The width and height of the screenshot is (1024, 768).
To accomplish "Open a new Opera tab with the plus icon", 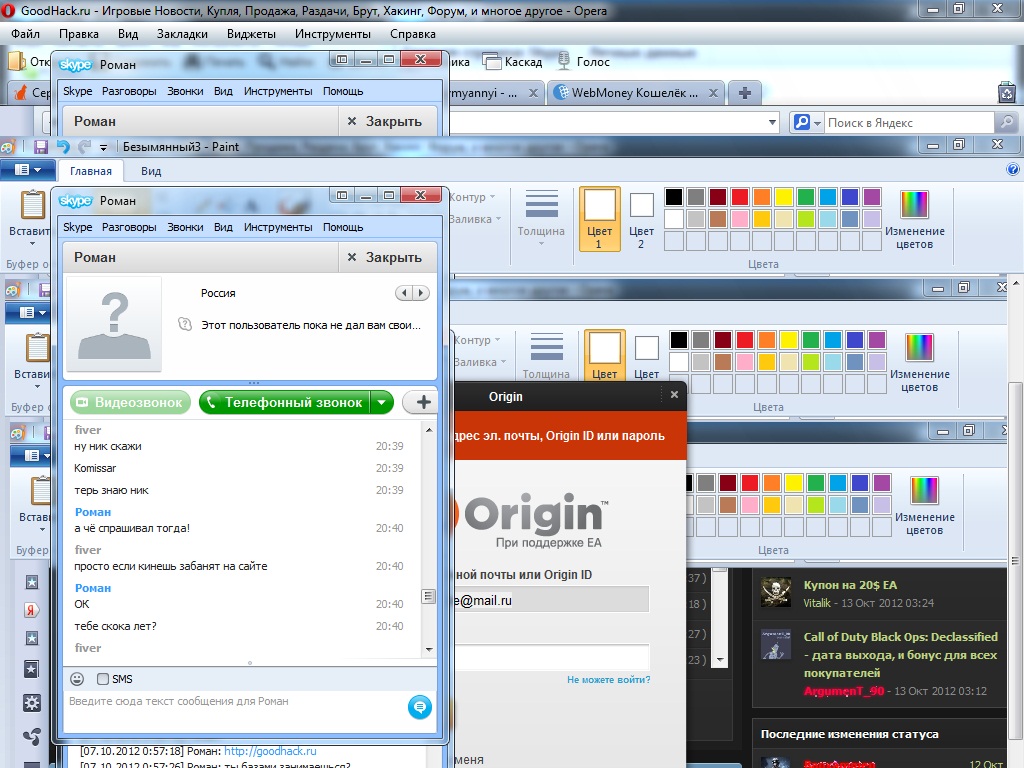I will [x=744, y=93].
